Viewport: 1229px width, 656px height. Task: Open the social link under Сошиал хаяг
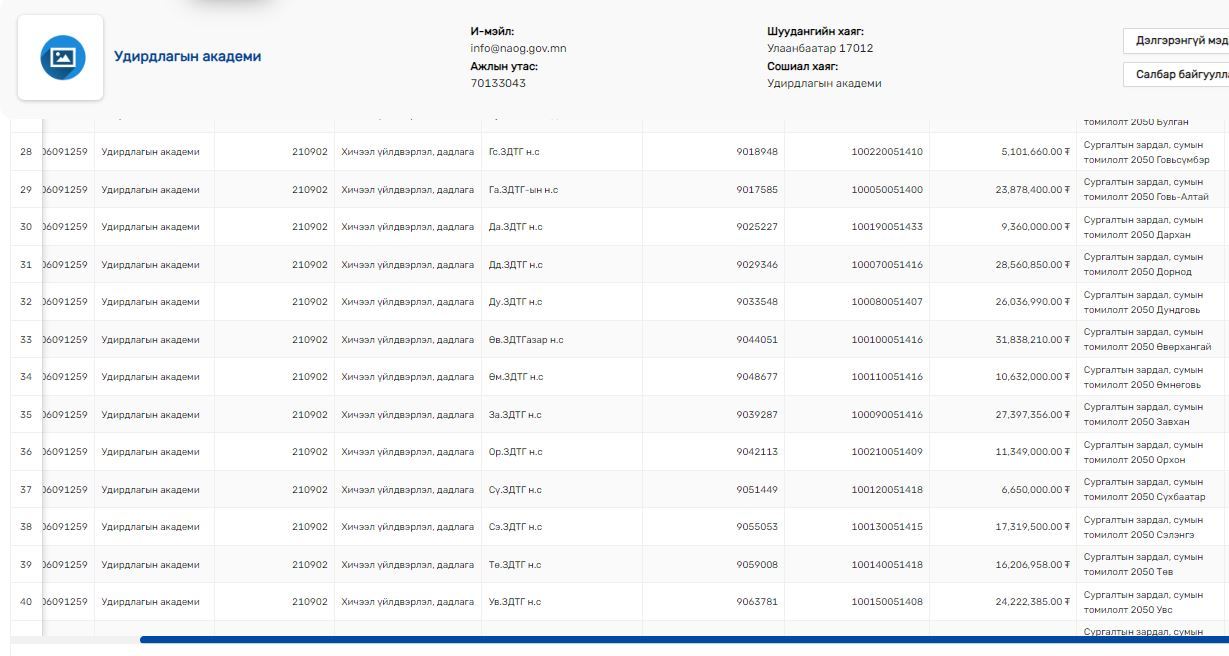point(824,83)
